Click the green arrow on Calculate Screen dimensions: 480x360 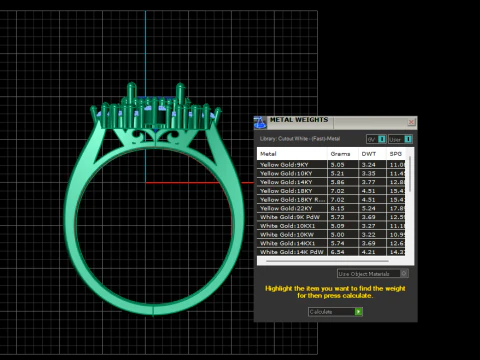click(x=358, y=312)
